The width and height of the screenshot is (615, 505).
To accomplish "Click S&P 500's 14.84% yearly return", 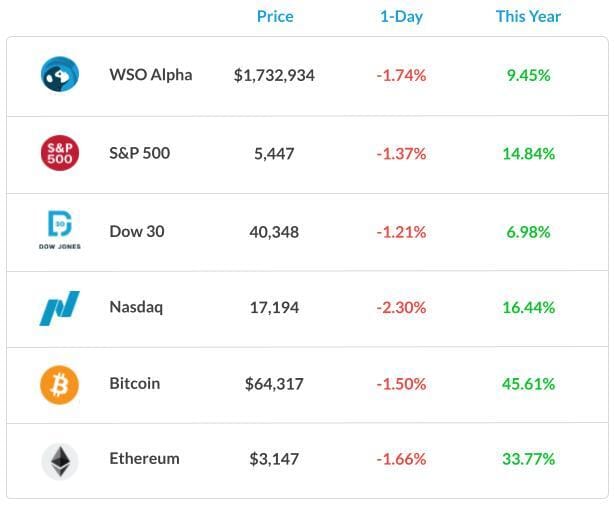I will click(528, 154).
